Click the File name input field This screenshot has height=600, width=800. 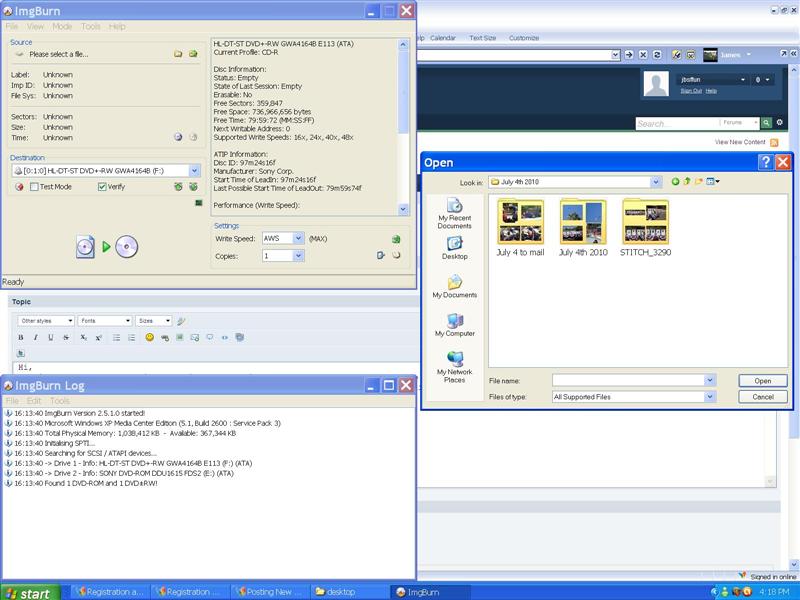point(629,380)
